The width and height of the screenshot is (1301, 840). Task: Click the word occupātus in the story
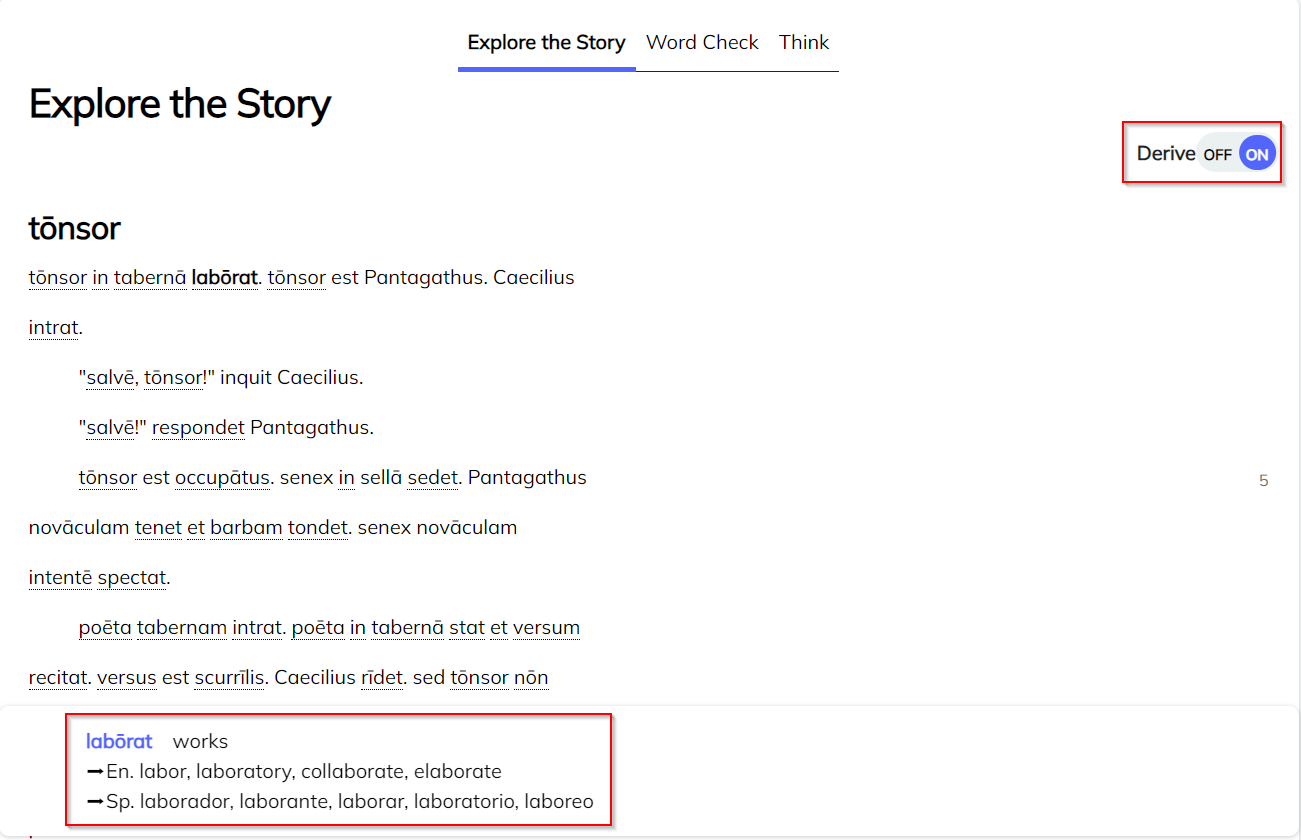222,478
